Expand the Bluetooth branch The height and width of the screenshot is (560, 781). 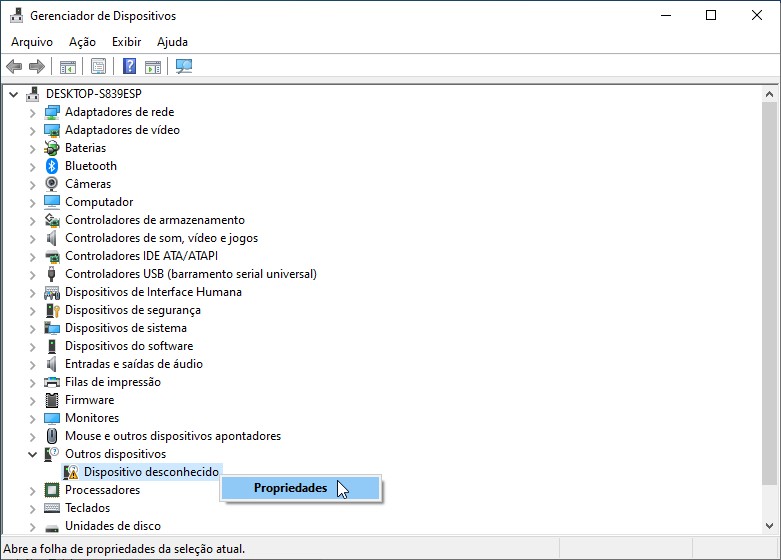pos(32,167)
